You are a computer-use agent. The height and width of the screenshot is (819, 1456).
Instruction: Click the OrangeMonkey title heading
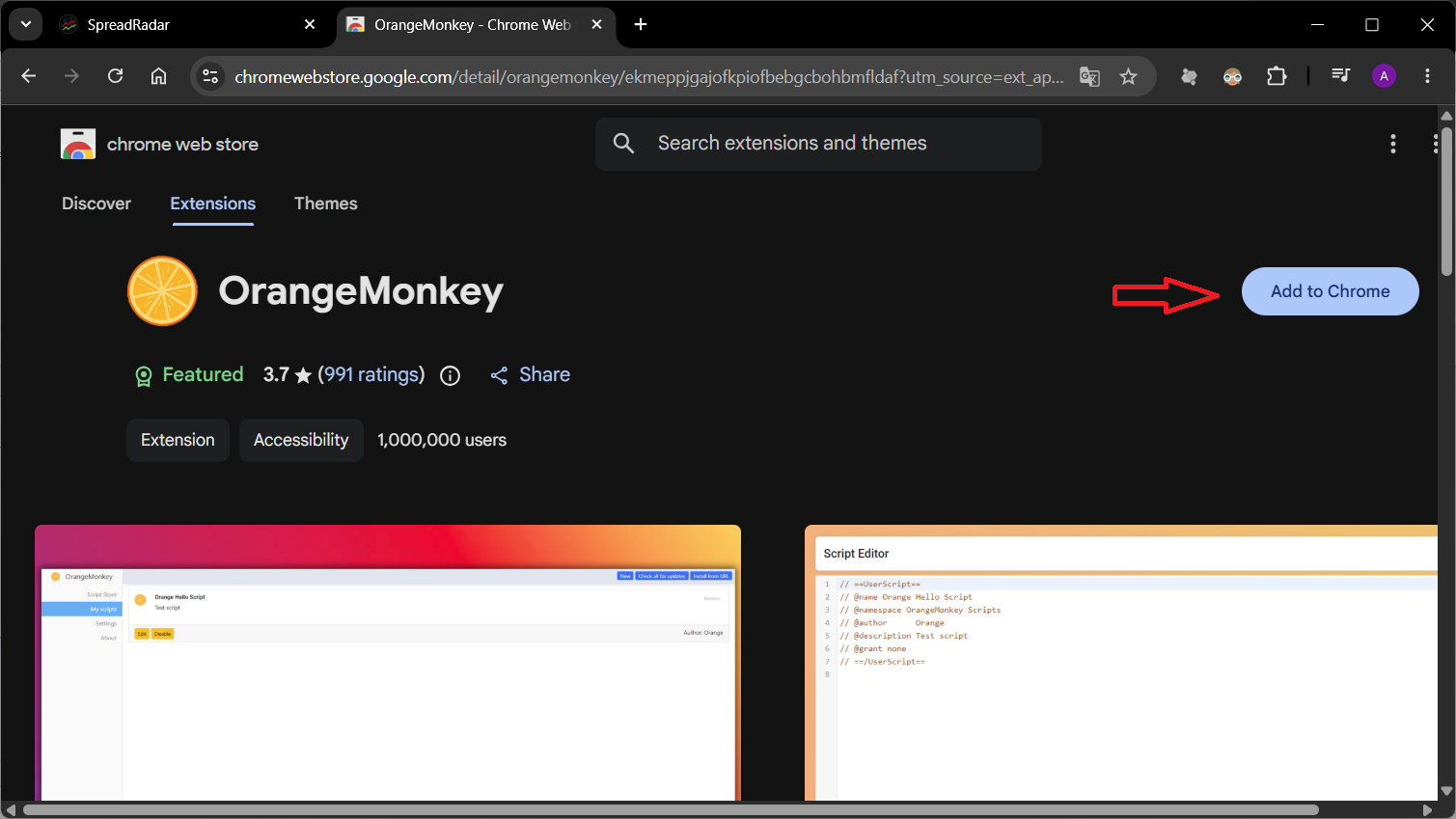point(361,291)
